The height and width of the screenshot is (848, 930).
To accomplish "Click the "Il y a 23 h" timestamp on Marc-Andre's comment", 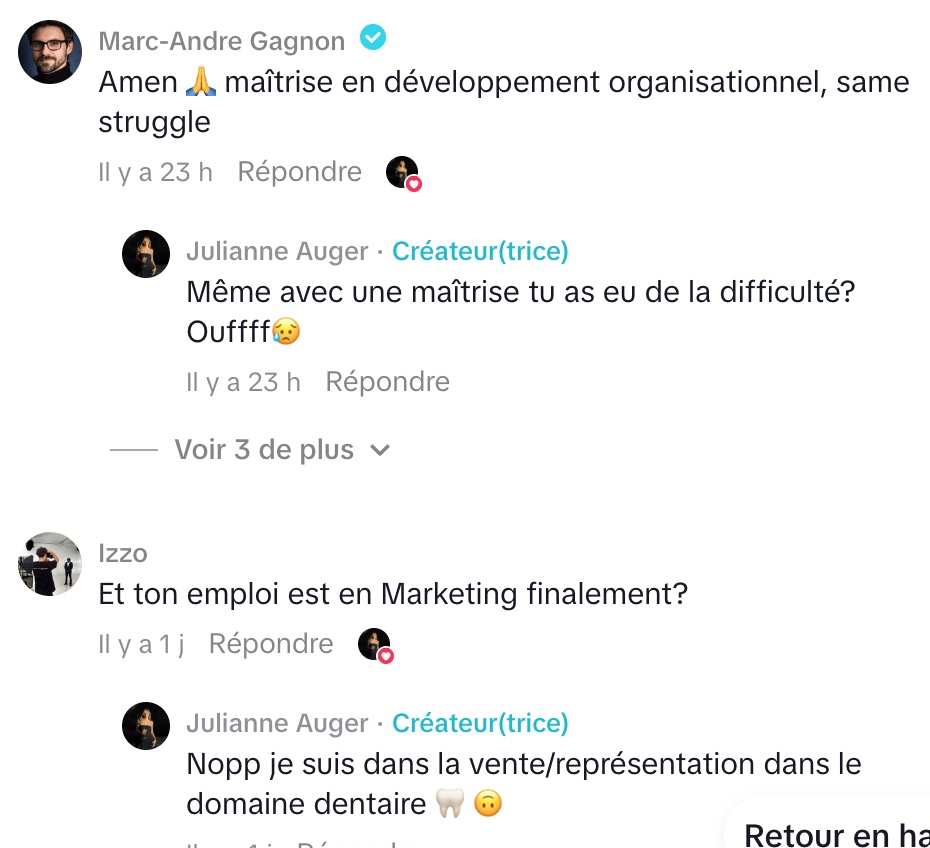I will [x=155, y=172].
